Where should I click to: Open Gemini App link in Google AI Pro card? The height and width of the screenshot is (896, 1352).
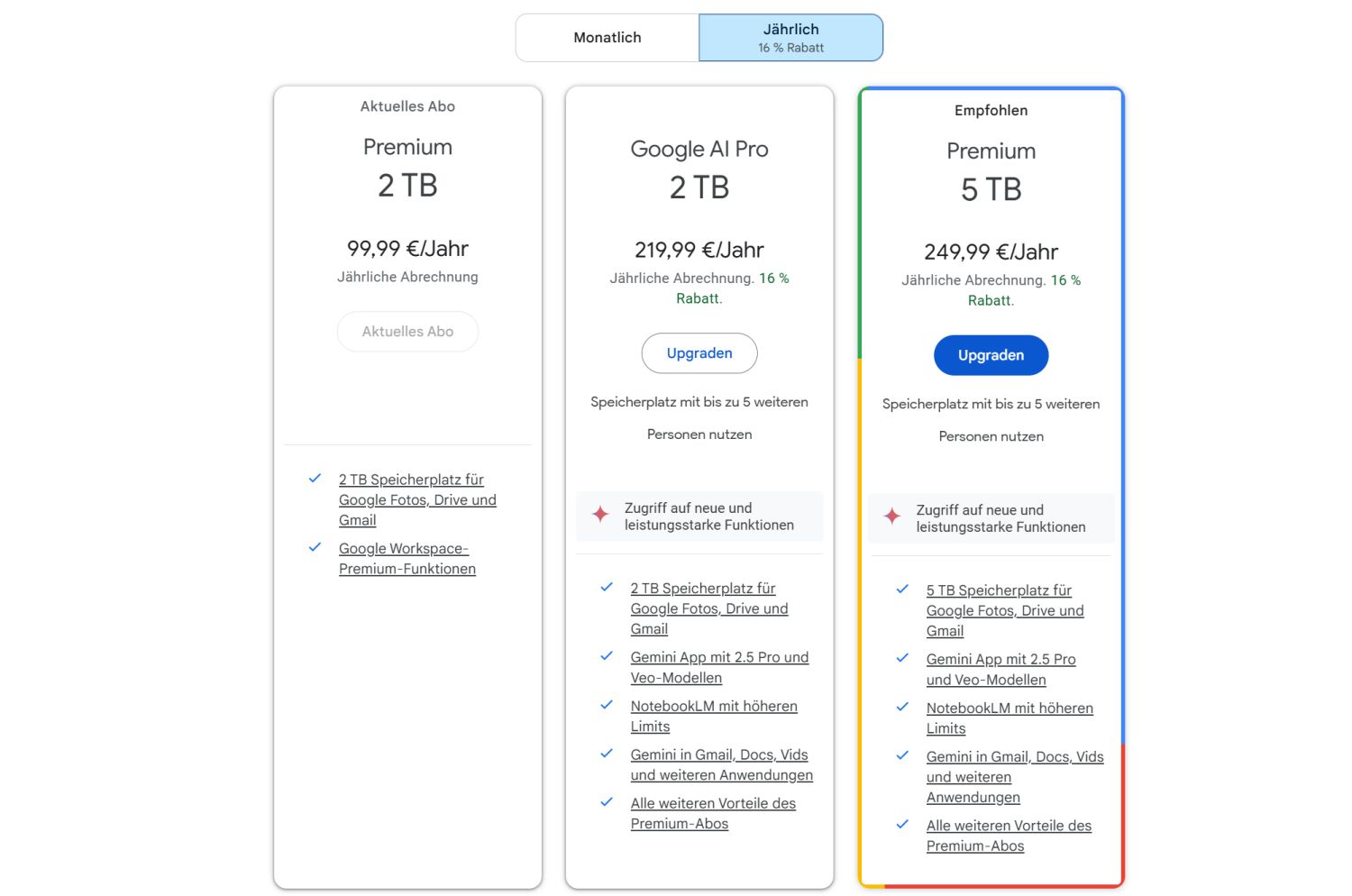tap(719, 667)
